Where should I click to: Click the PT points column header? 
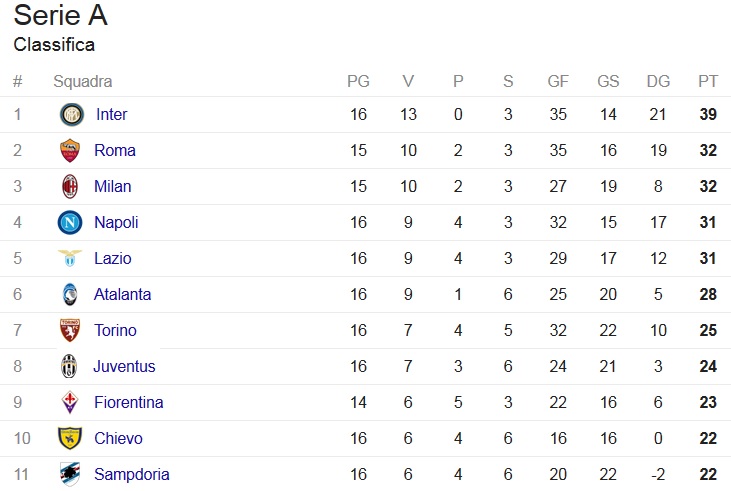click(x=708, y=81)
